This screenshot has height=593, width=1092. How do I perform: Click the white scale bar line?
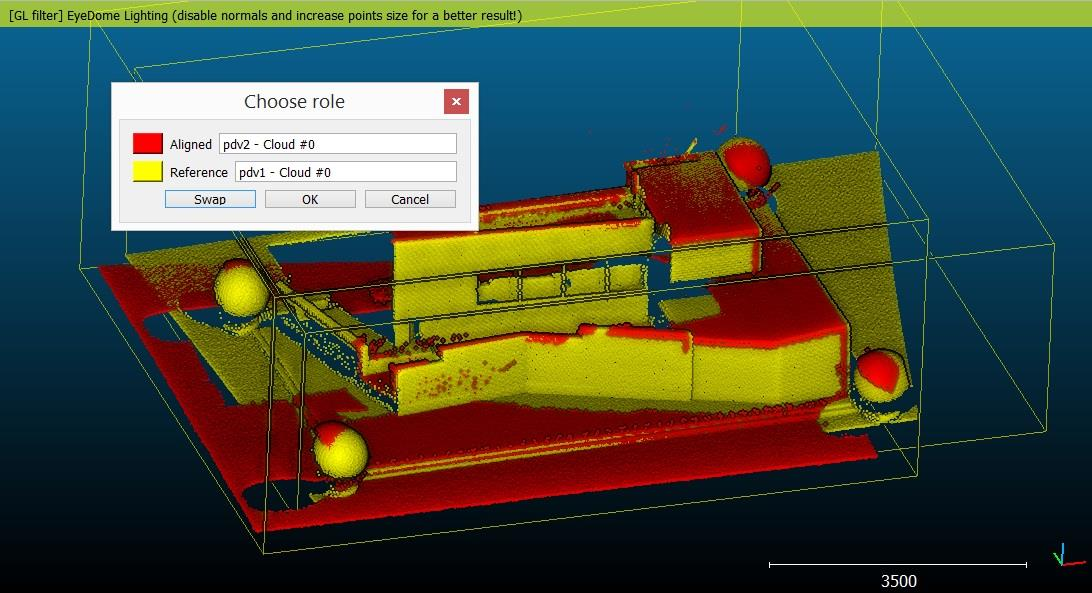[898, 565]
